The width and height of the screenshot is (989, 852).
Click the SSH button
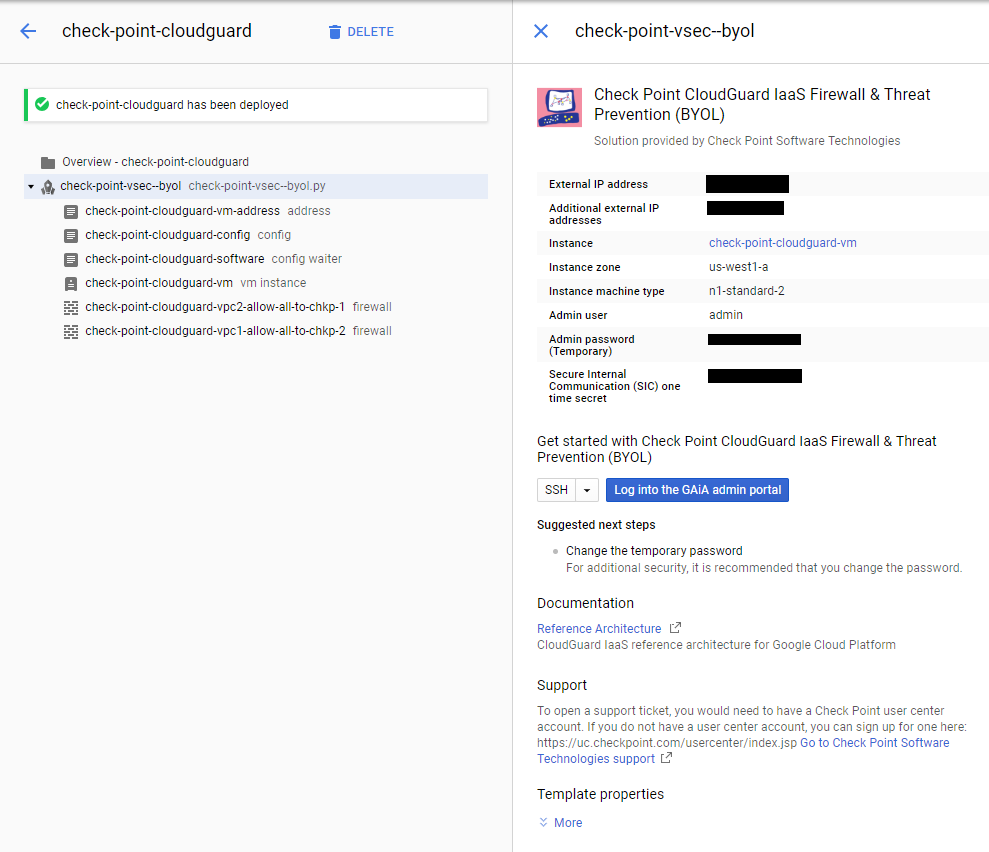coord(556,490)
